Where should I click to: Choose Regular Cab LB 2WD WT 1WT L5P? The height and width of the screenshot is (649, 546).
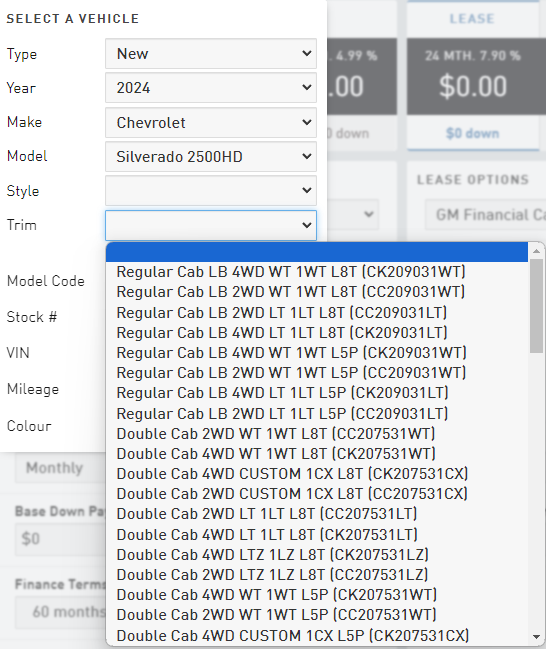point(317,373)
